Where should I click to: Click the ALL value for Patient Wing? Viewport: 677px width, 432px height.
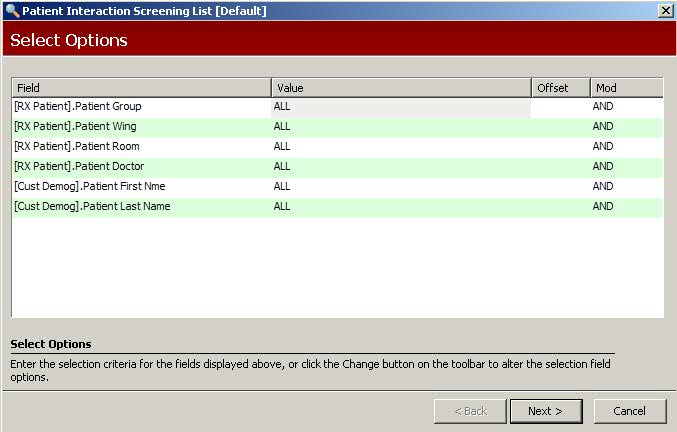tap(282, 126)
